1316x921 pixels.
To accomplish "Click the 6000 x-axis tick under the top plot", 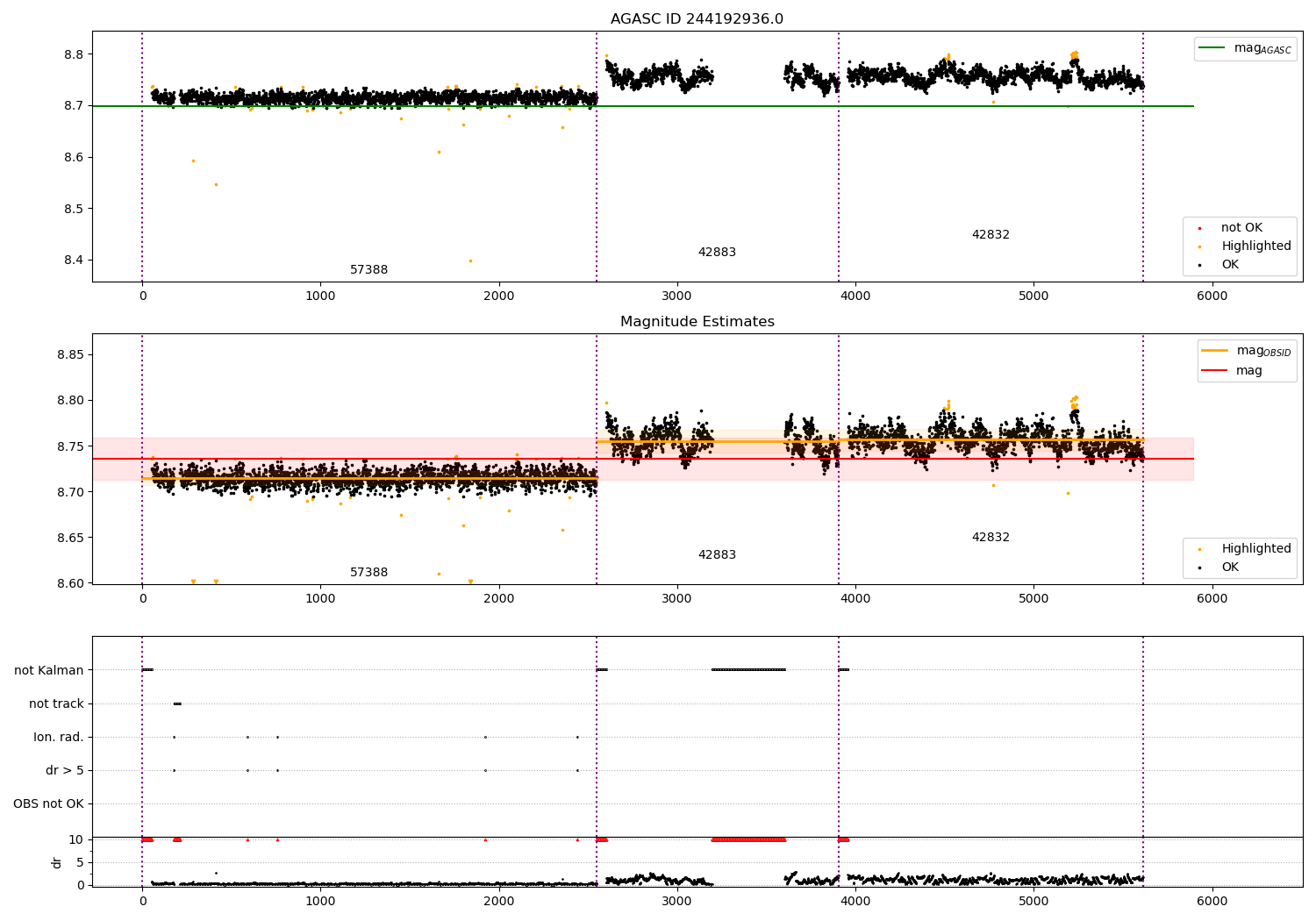I will [x=1212, y=296].
